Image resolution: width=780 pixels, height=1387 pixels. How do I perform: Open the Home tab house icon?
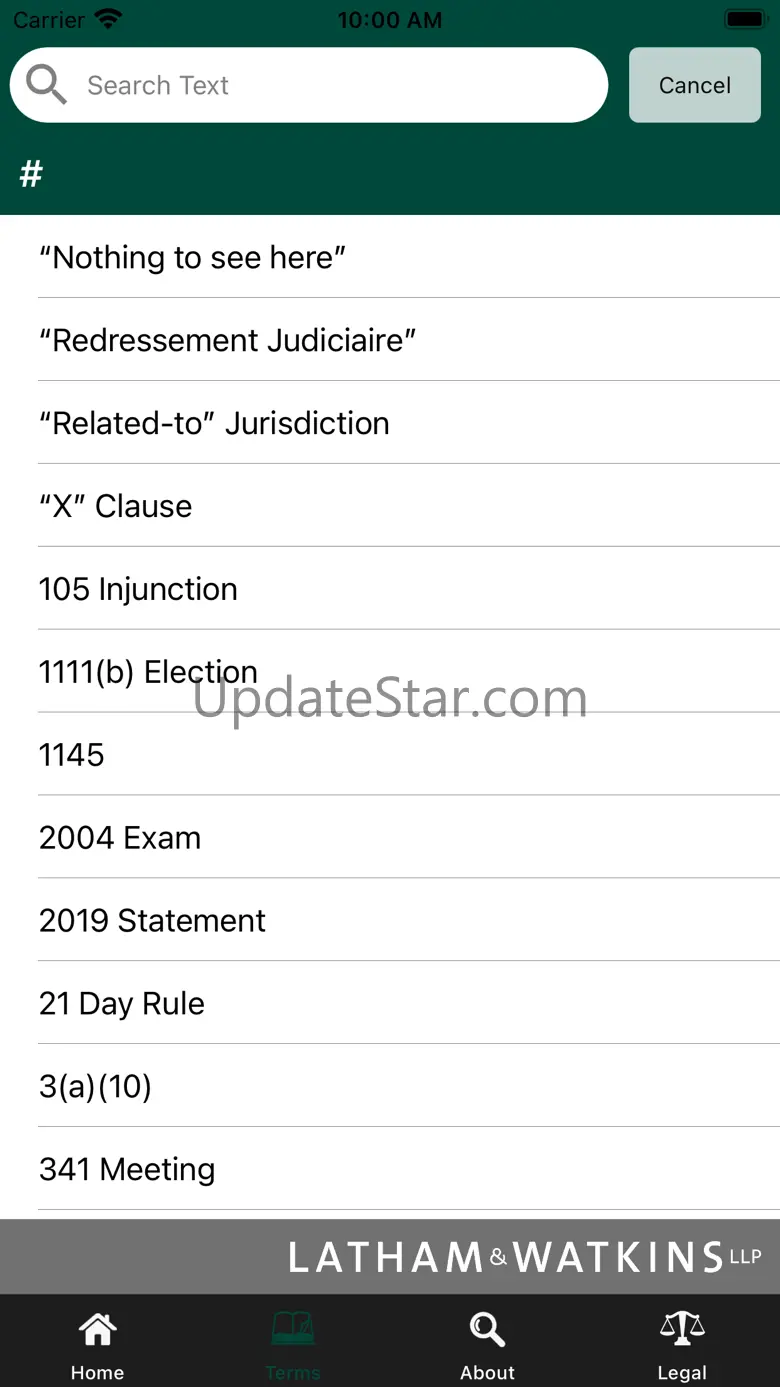[x=97, y=1331]
